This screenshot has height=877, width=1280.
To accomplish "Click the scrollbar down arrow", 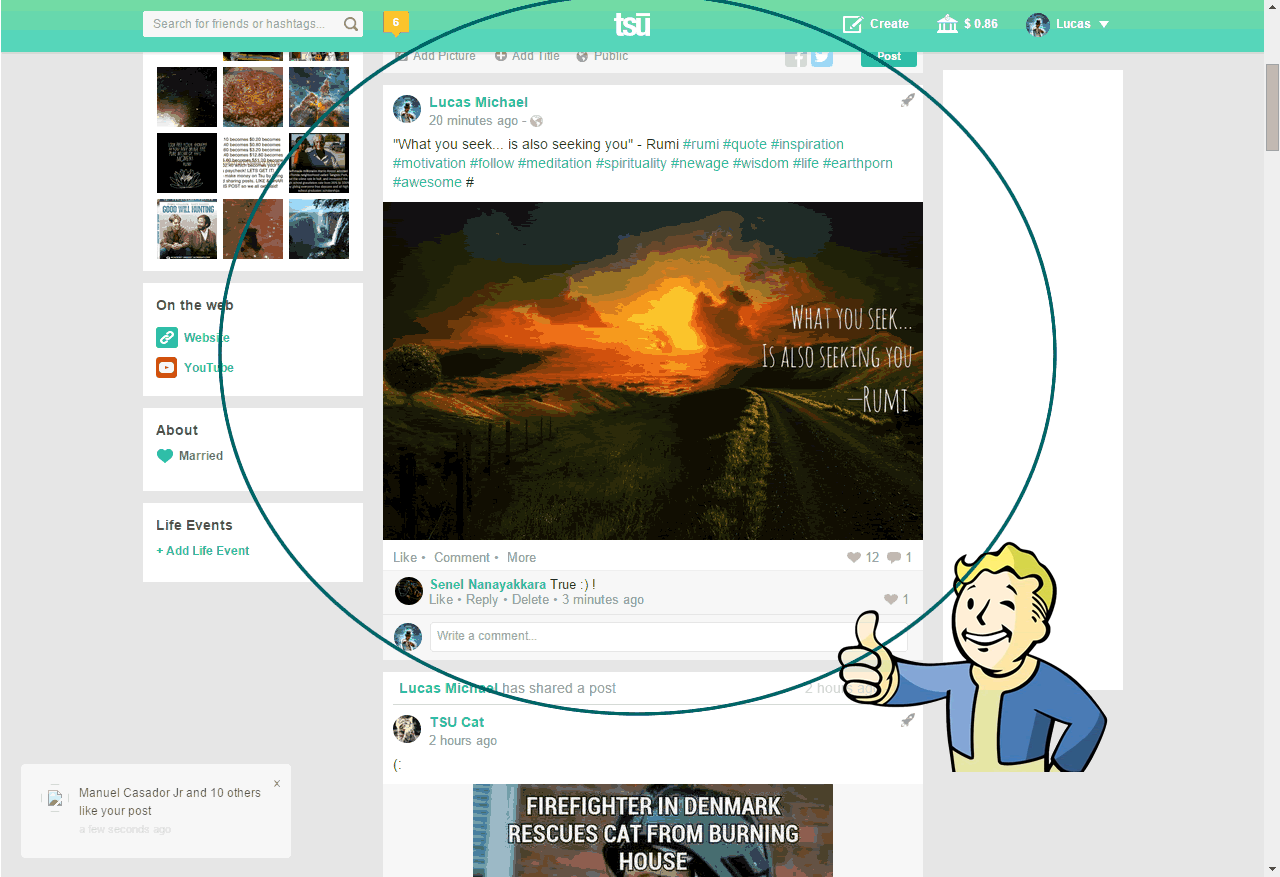I will pos(1272,868).
